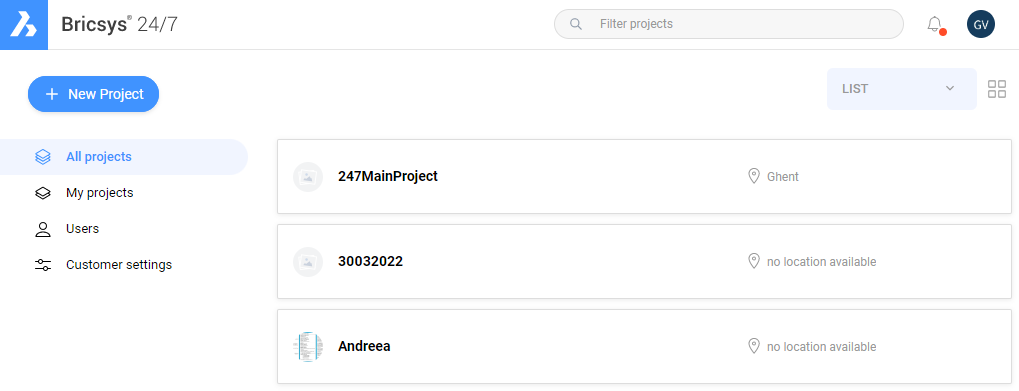Viewport: 1019px width, 391px height.
Task: Click the search magnifier icon
Action: (x=575, y=24)
